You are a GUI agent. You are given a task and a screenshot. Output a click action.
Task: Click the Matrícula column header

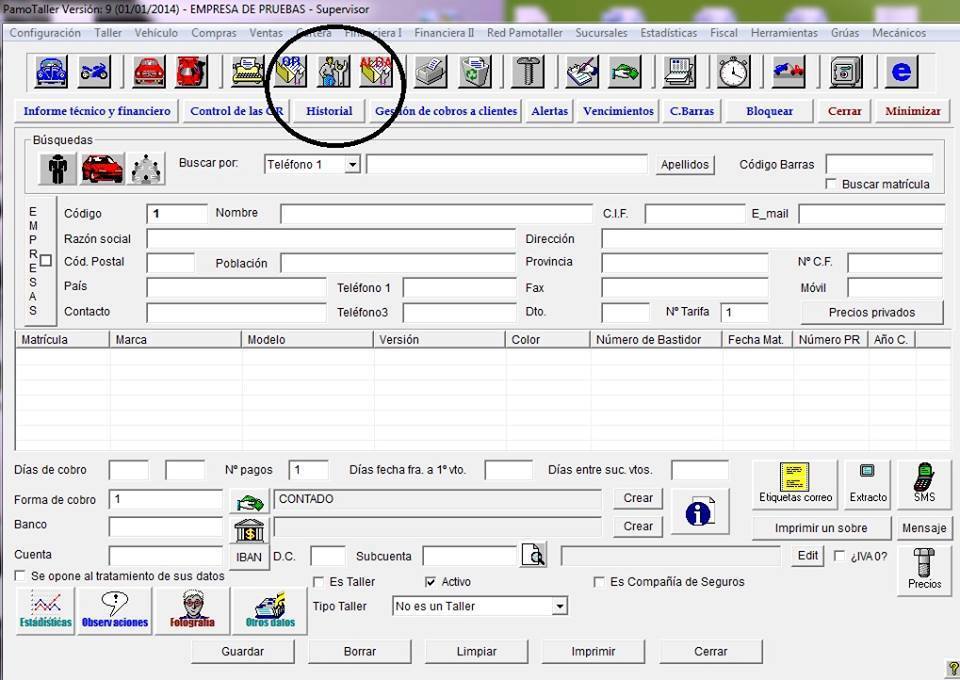[62, 340]
